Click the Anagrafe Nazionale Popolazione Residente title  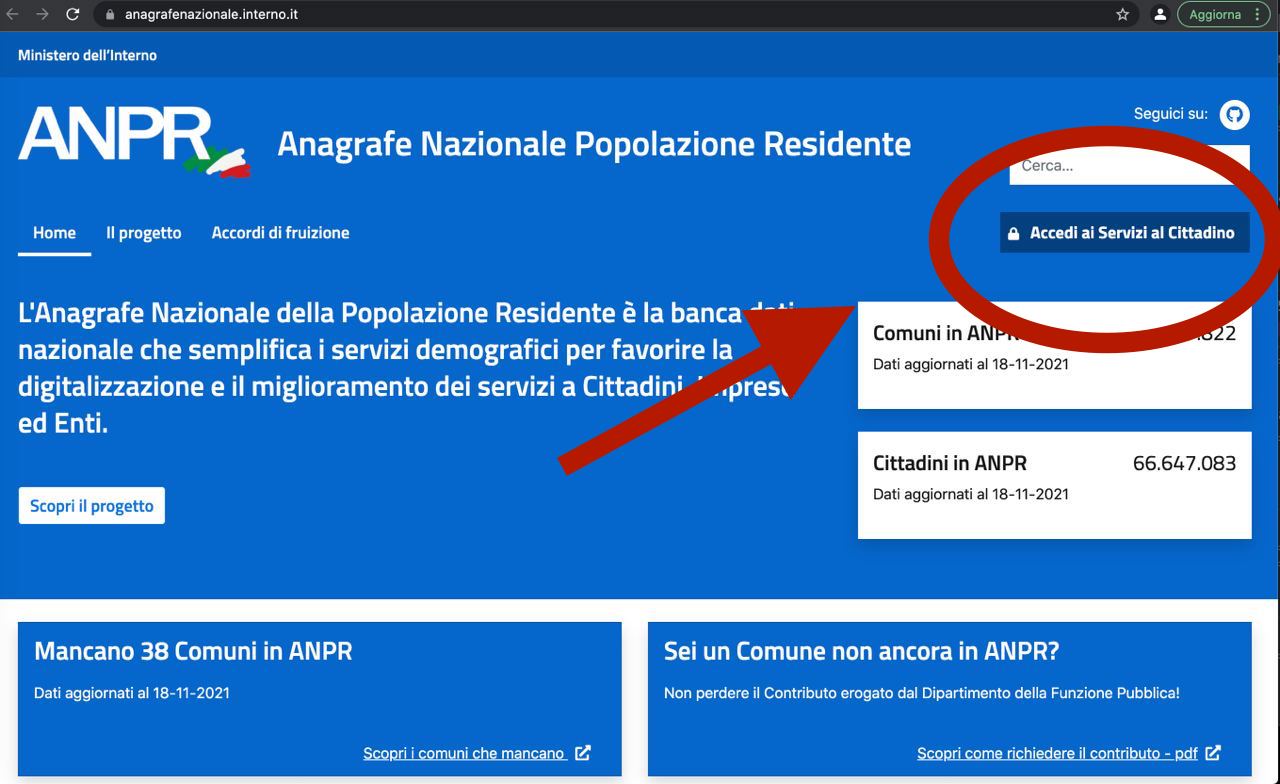(594, 144)
